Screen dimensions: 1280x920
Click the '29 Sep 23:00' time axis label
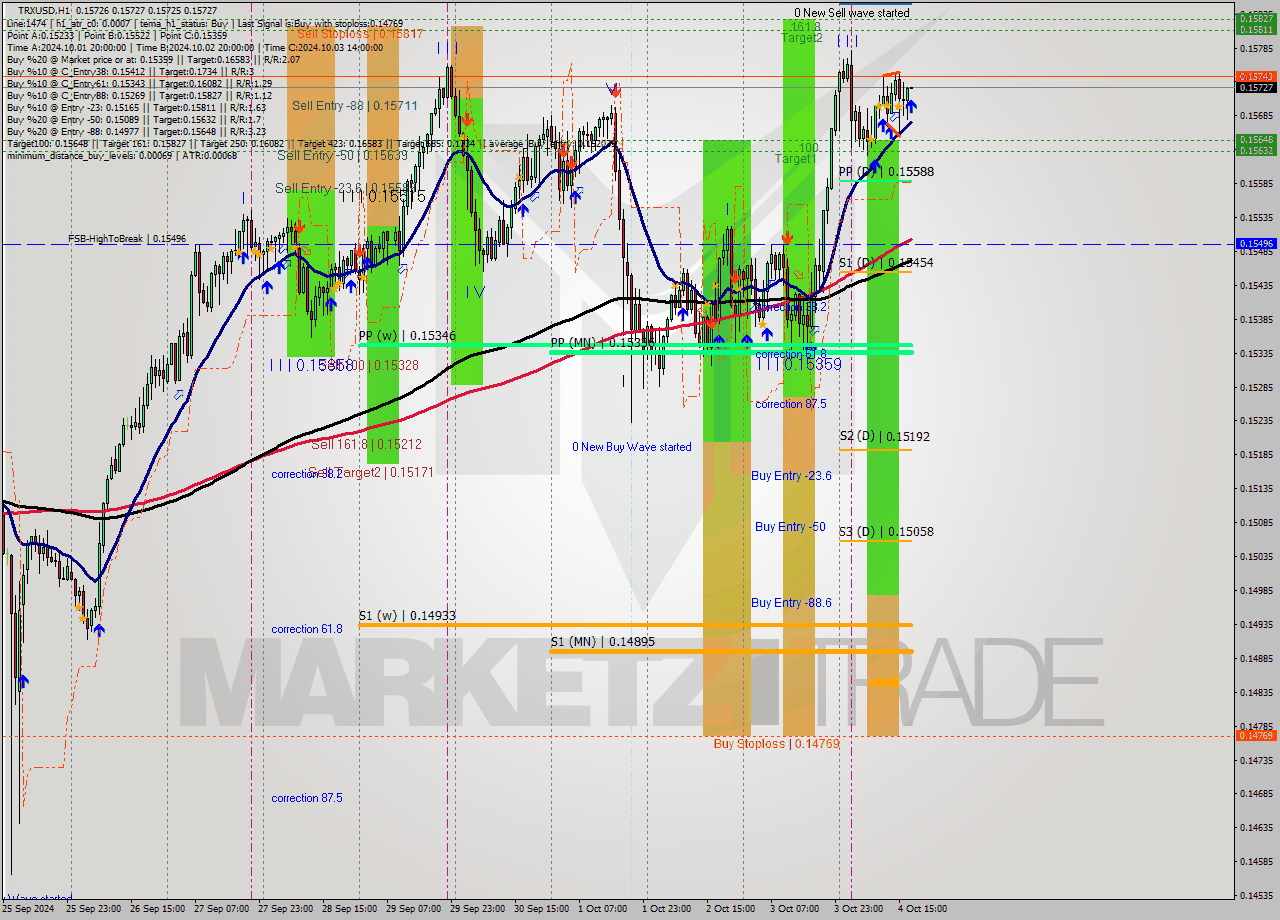[x=477, y=909]
